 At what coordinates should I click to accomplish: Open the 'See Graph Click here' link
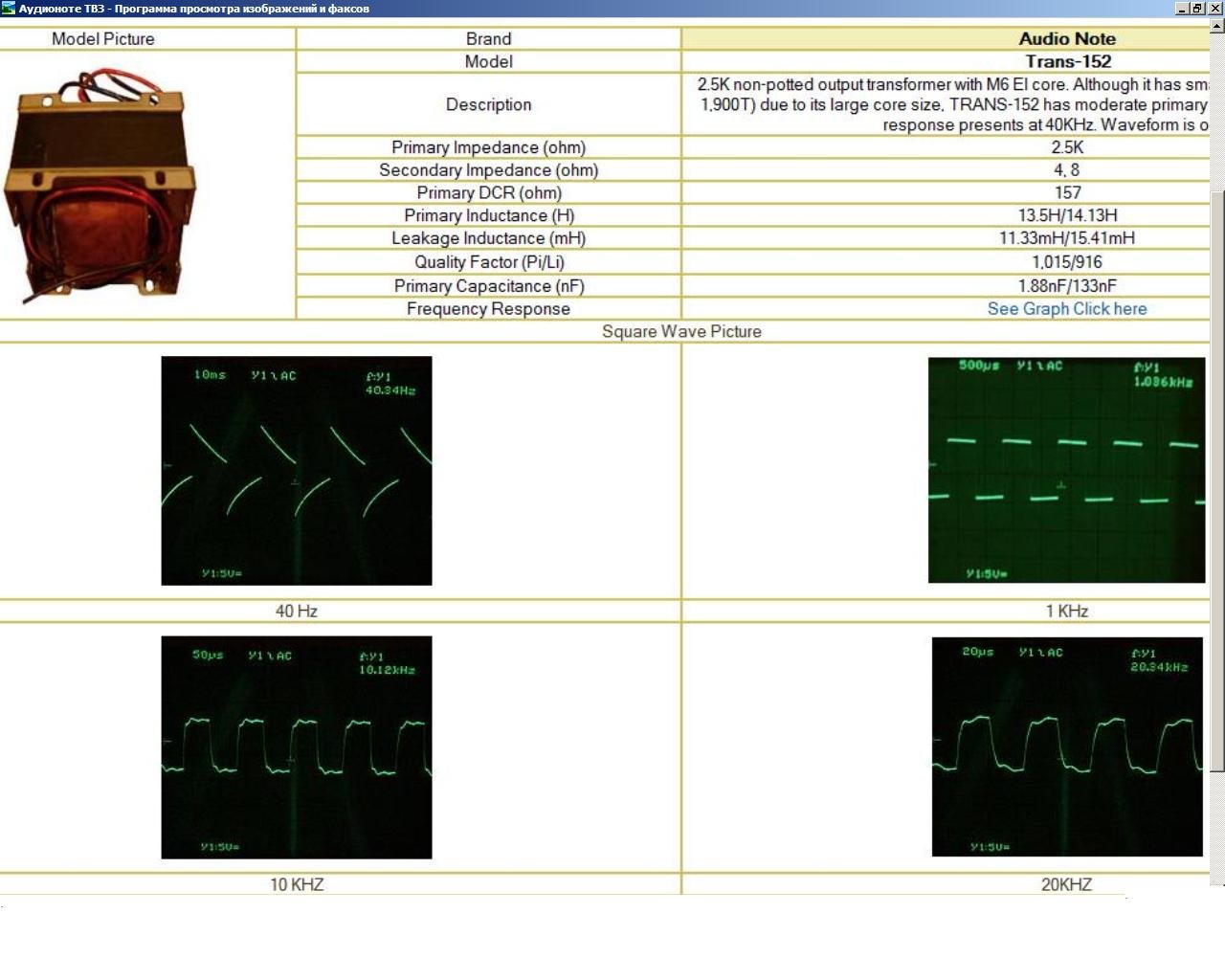pyautogui.click(x=1066, y=309)
